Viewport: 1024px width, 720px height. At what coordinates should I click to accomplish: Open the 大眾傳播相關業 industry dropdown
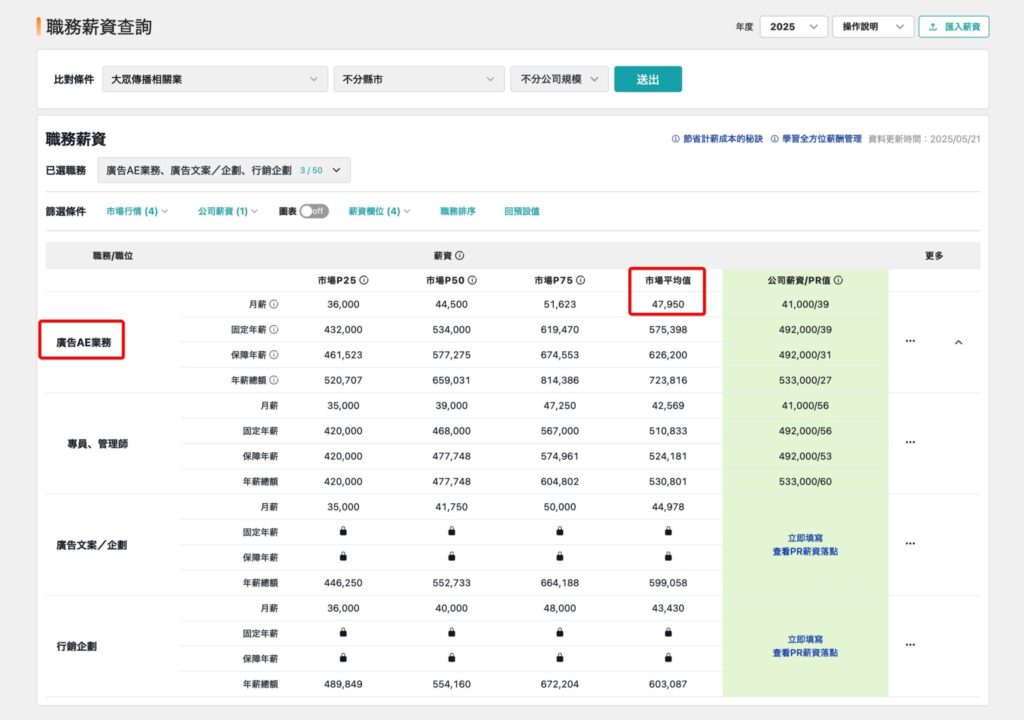click(x=215, y=79)
